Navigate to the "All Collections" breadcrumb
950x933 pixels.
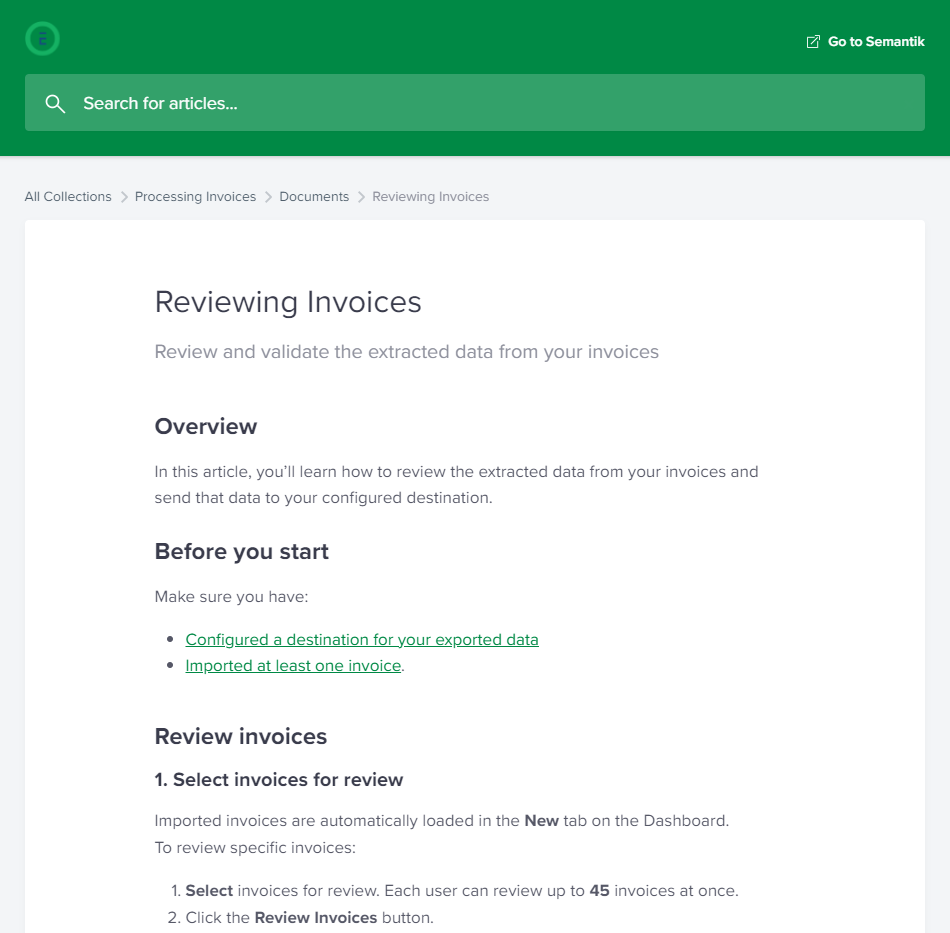[67, 196]
